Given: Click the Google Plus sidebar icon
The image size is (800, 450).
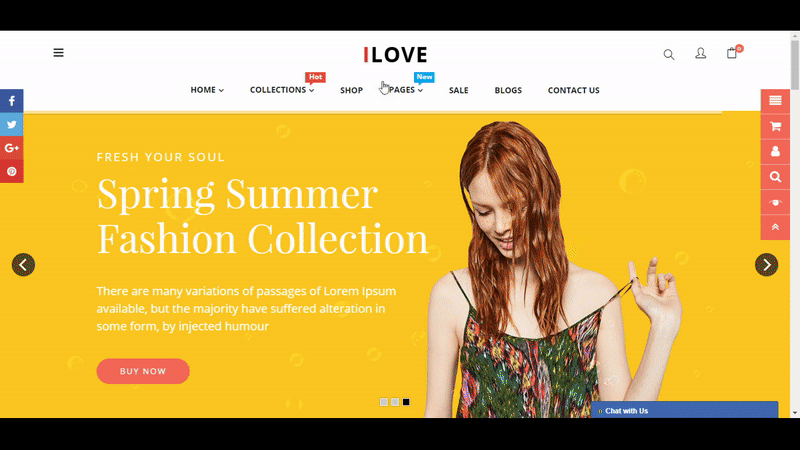Looking at the screenshot, I should point(12,148).
